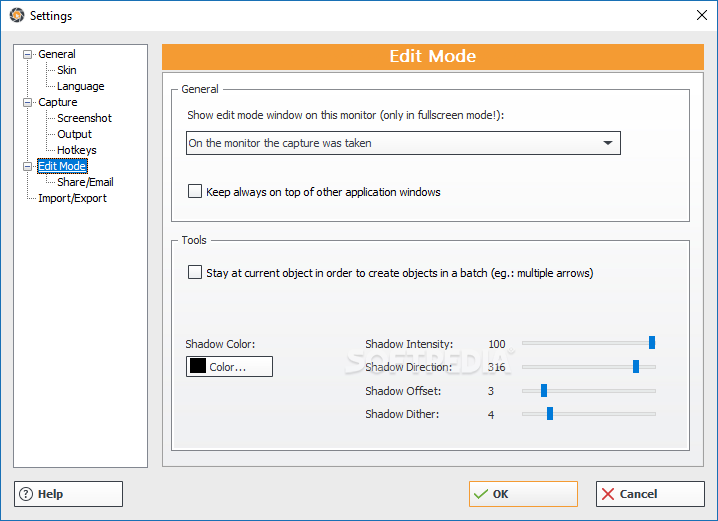718x521 pixels.
Task: Click 'On the monitor the capture was taken' text
Action: [280, 143]
